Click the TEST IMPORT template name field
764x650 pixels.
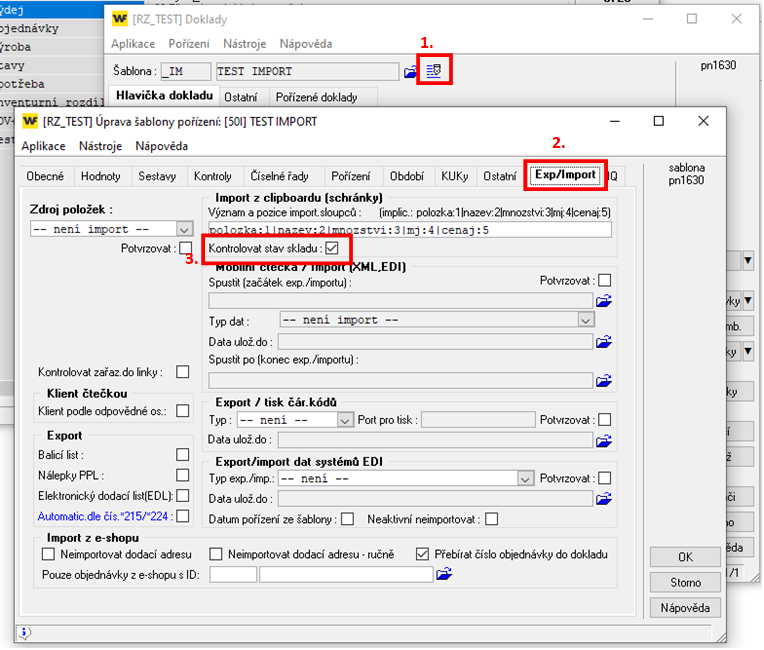(x=307, y=71)
